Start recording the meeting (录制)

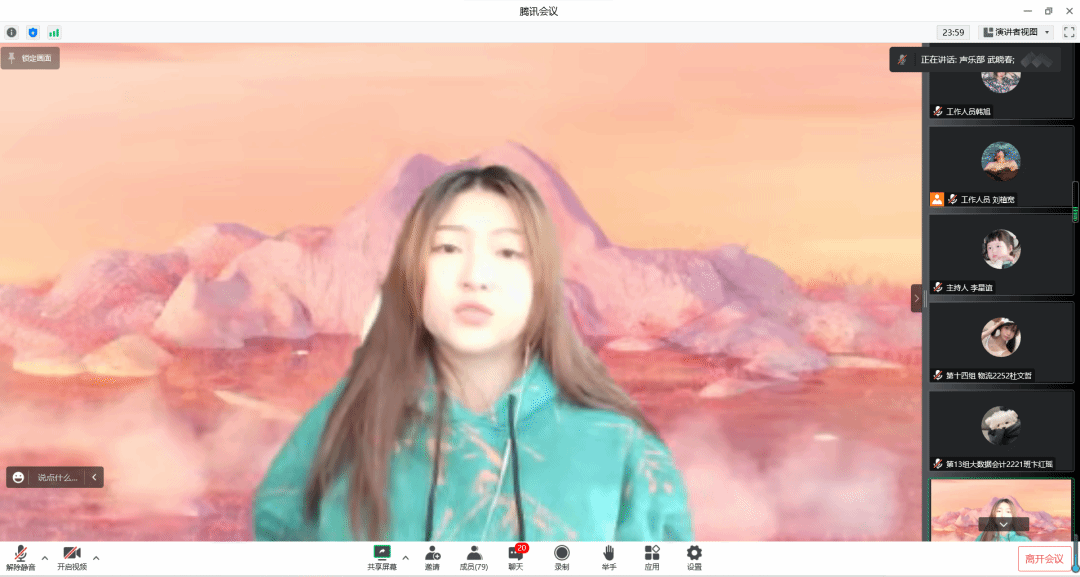[562, 555]
